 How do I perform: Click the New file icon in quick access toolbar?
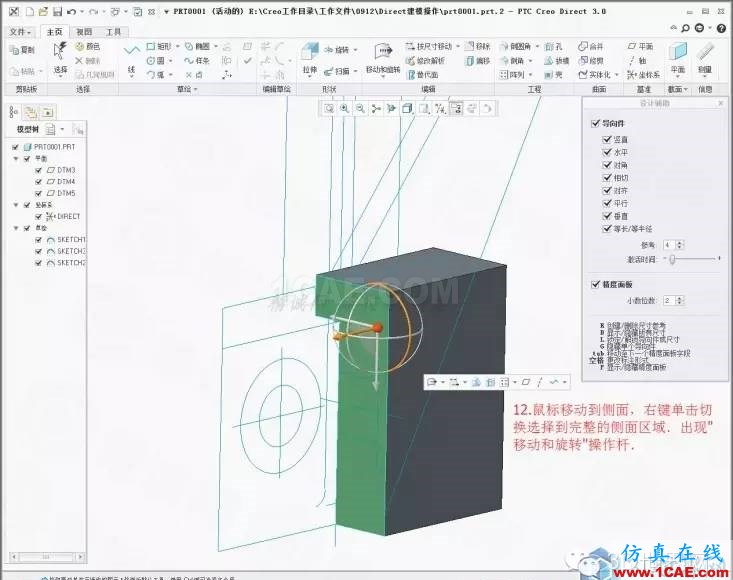[30, 11]
